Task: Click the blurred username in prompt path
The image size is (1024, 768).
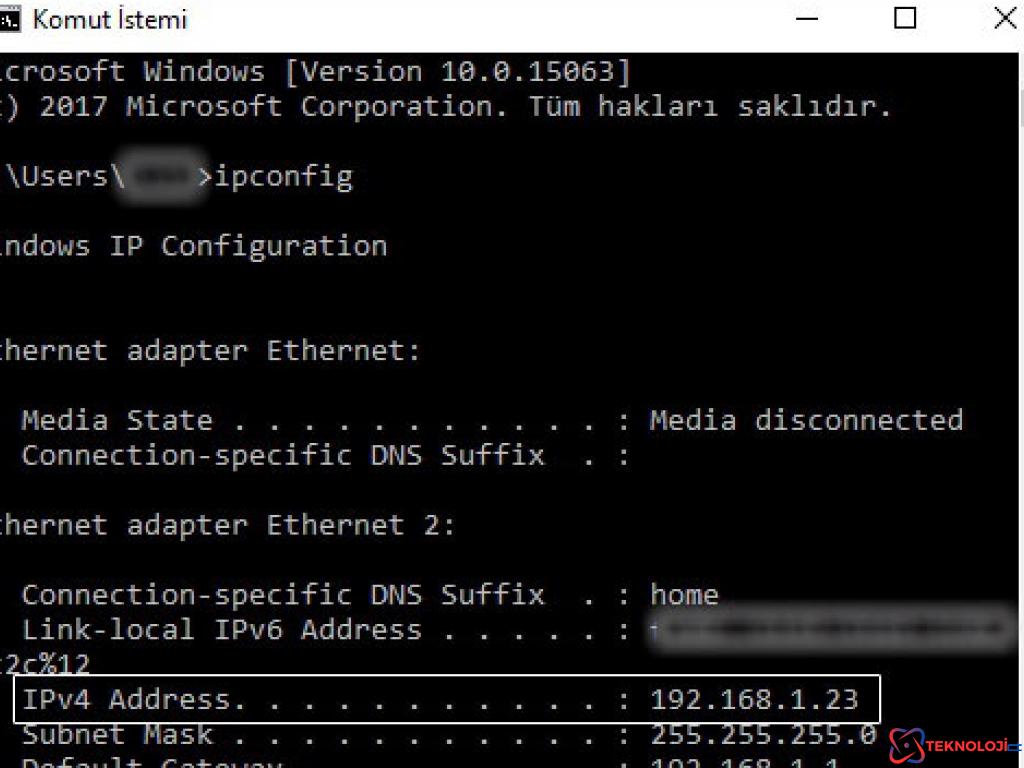Action: (160, 177)
